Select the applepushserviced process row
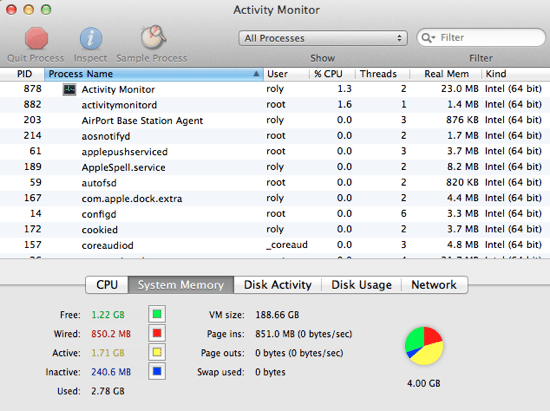 (275, 151)
